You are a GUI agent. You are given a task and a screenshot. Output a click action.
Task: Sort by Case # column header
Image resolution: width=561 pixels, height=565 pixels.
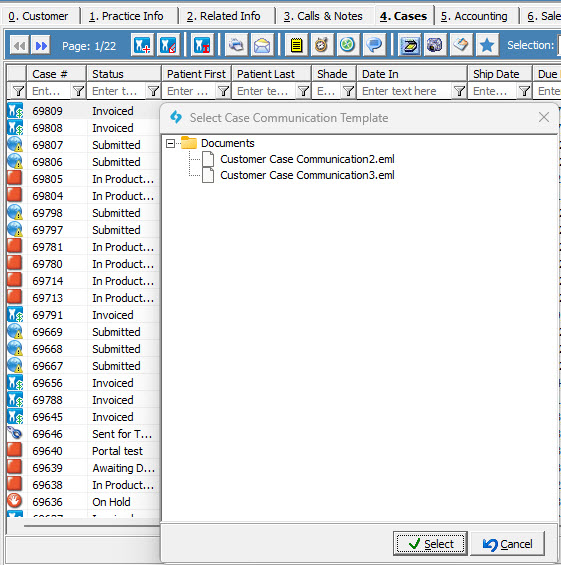tap(56, 74)
